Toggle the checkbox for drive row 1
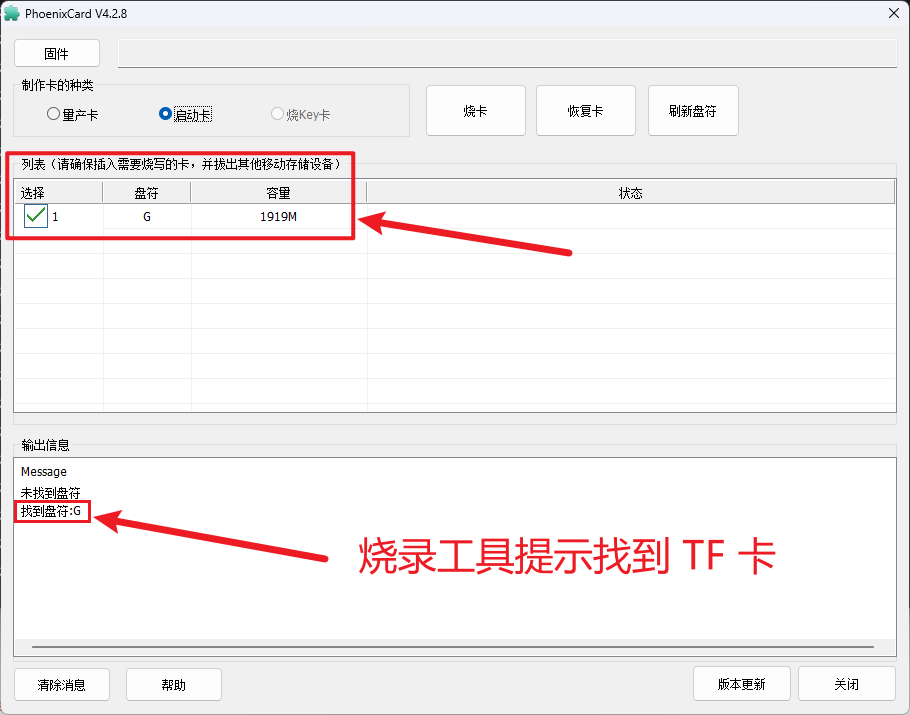 coord(36,216)
